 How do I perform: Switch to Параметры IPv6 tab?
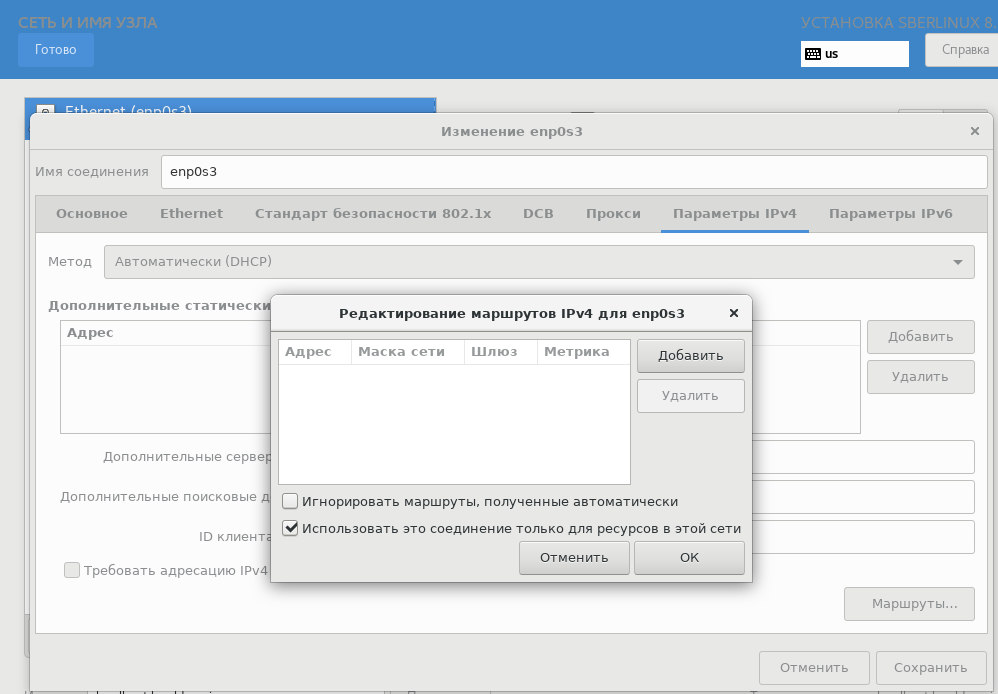[890, 213]
